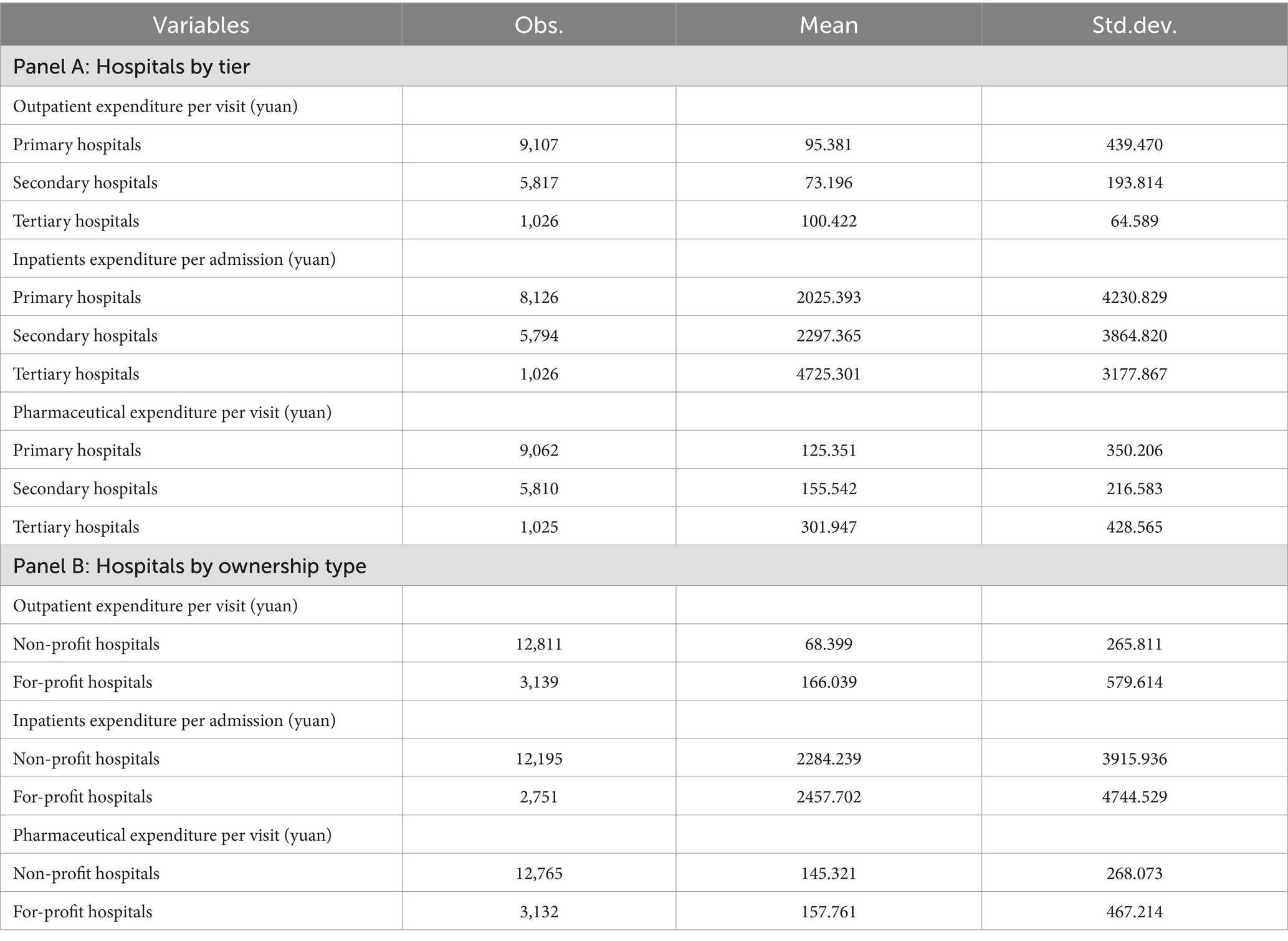
Task: Click the mean value 4725.301
Action: coord(828,374)
